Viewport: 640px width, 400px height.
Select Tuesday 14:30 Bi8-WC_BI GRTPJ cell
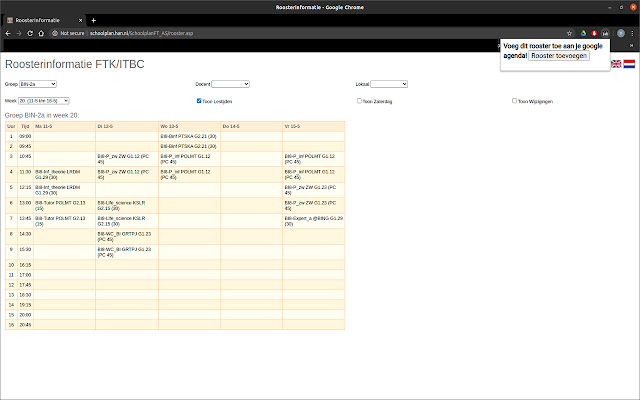[x=127, y=237]
